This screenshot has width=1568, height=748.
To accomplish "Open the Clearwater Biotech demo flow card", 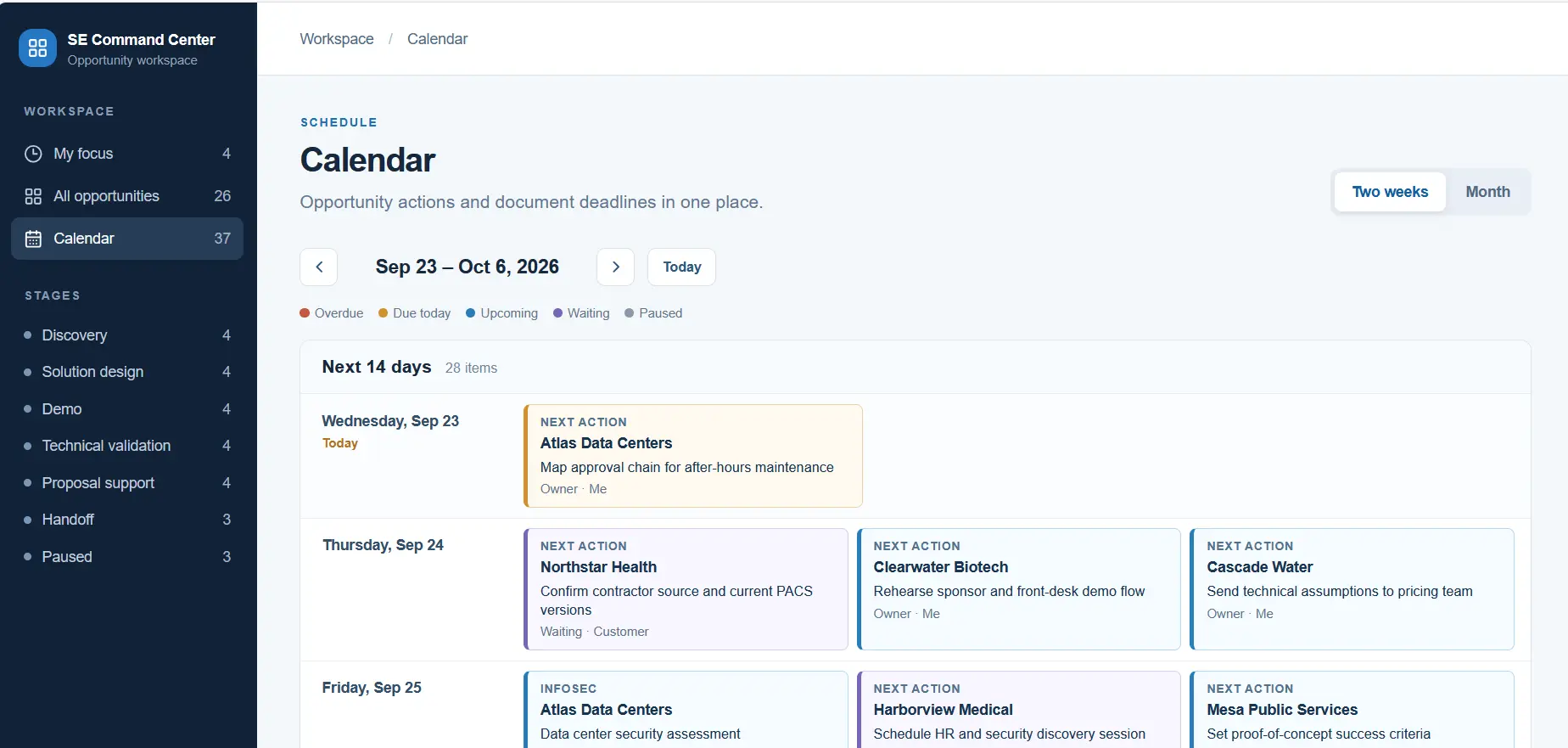I will pyautogui.click(x=1019, y=589).
